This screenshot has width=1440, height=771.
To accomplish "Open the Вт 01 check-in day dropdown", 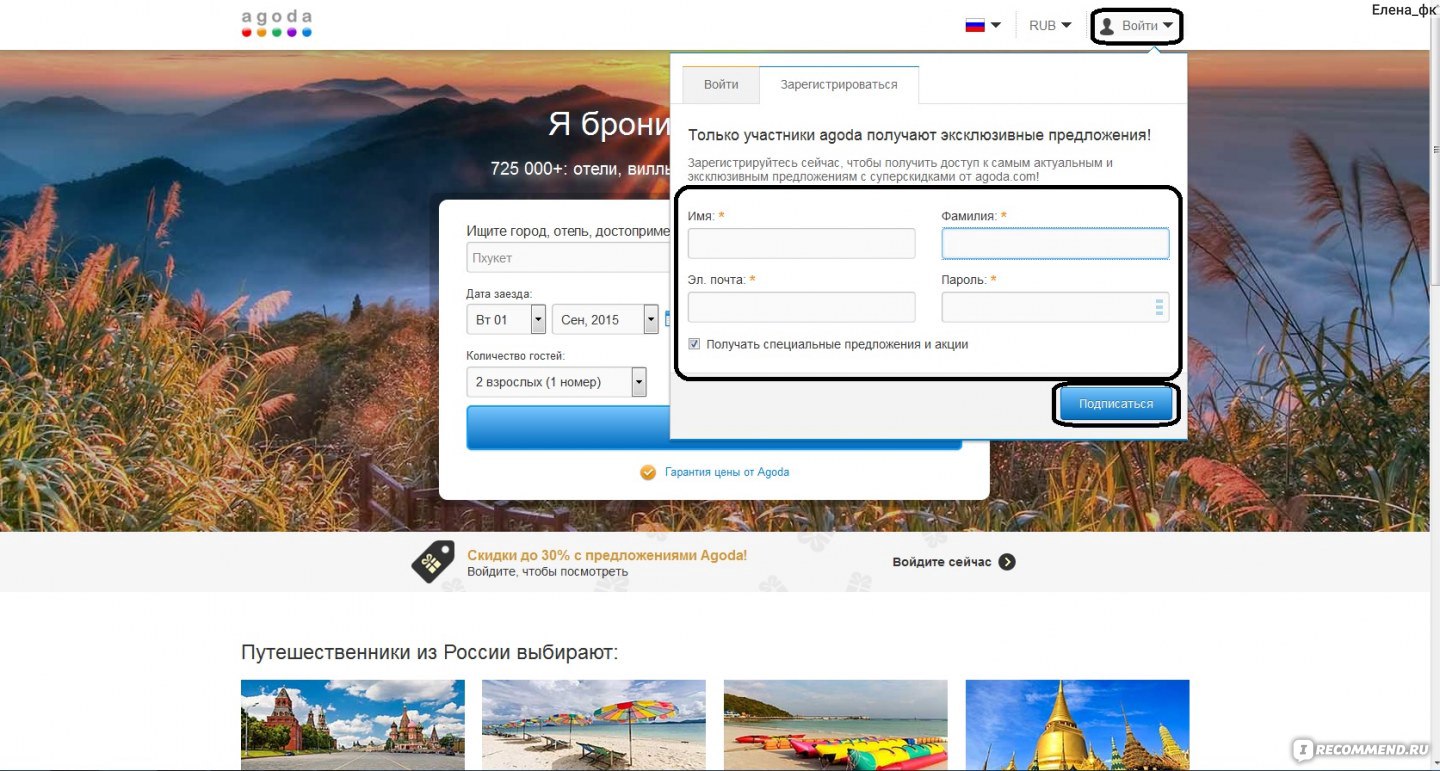I will (x=506, y=320).
